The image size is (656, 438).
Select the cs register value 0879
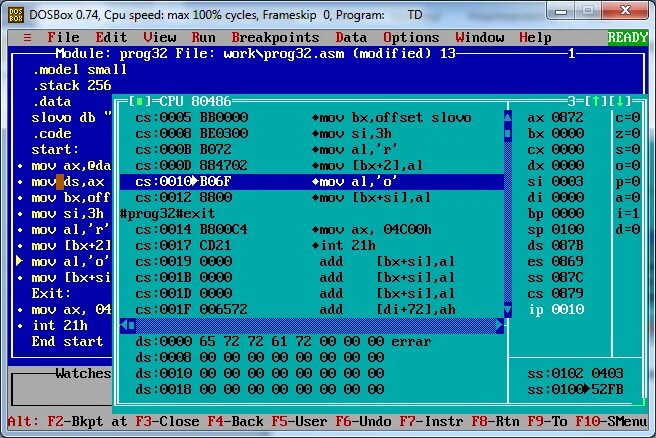[567, 293]
